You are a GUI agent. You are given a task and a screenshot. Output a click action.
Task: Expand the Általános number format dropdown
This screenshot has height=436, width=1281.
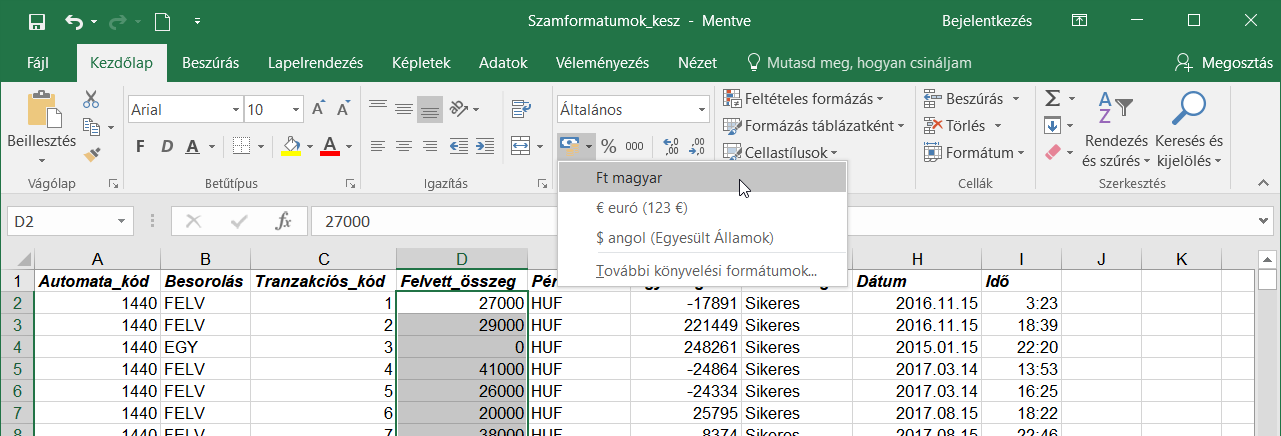pyautogui.click(x=701, y=110)
